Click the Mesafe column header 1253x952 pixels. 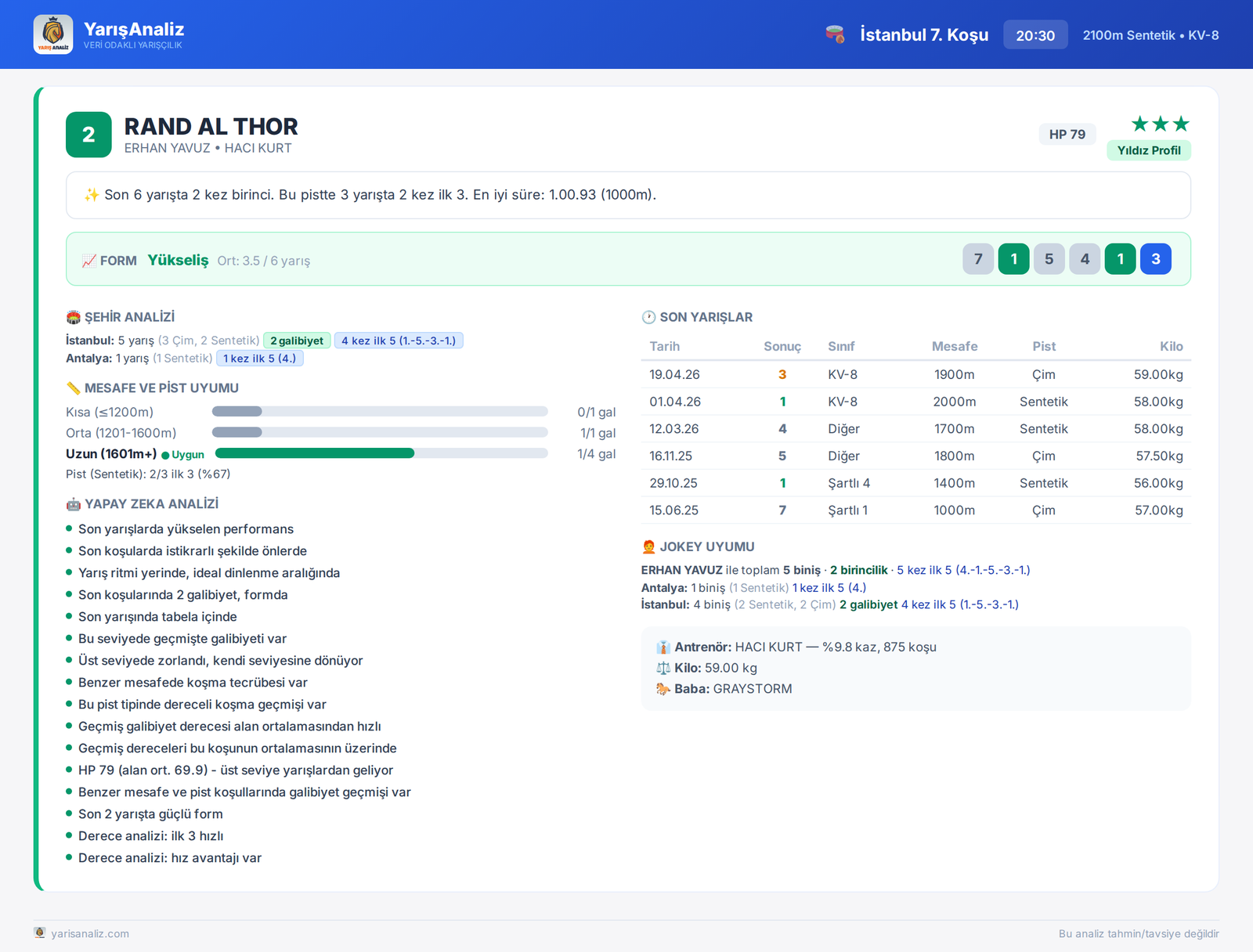955,347
